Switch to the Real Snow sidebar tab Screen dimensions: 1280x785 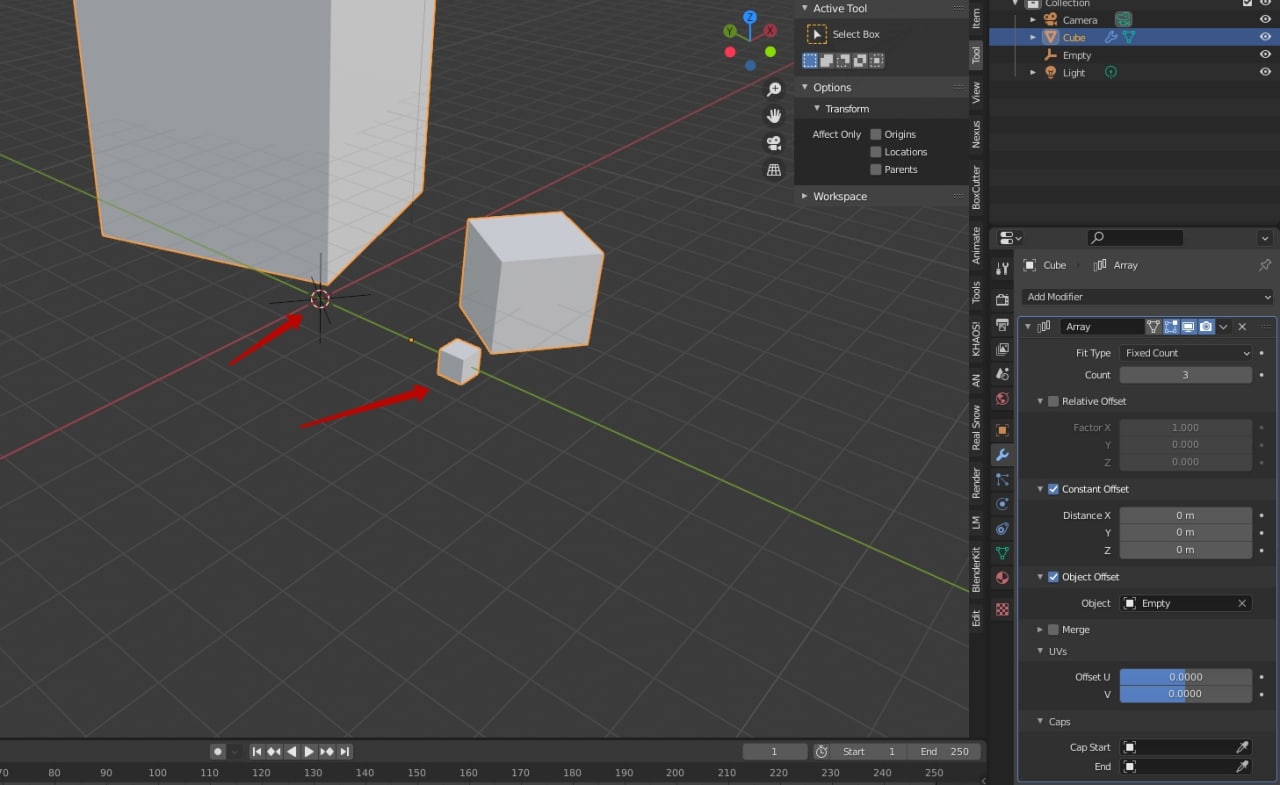[x=977, y=428]
